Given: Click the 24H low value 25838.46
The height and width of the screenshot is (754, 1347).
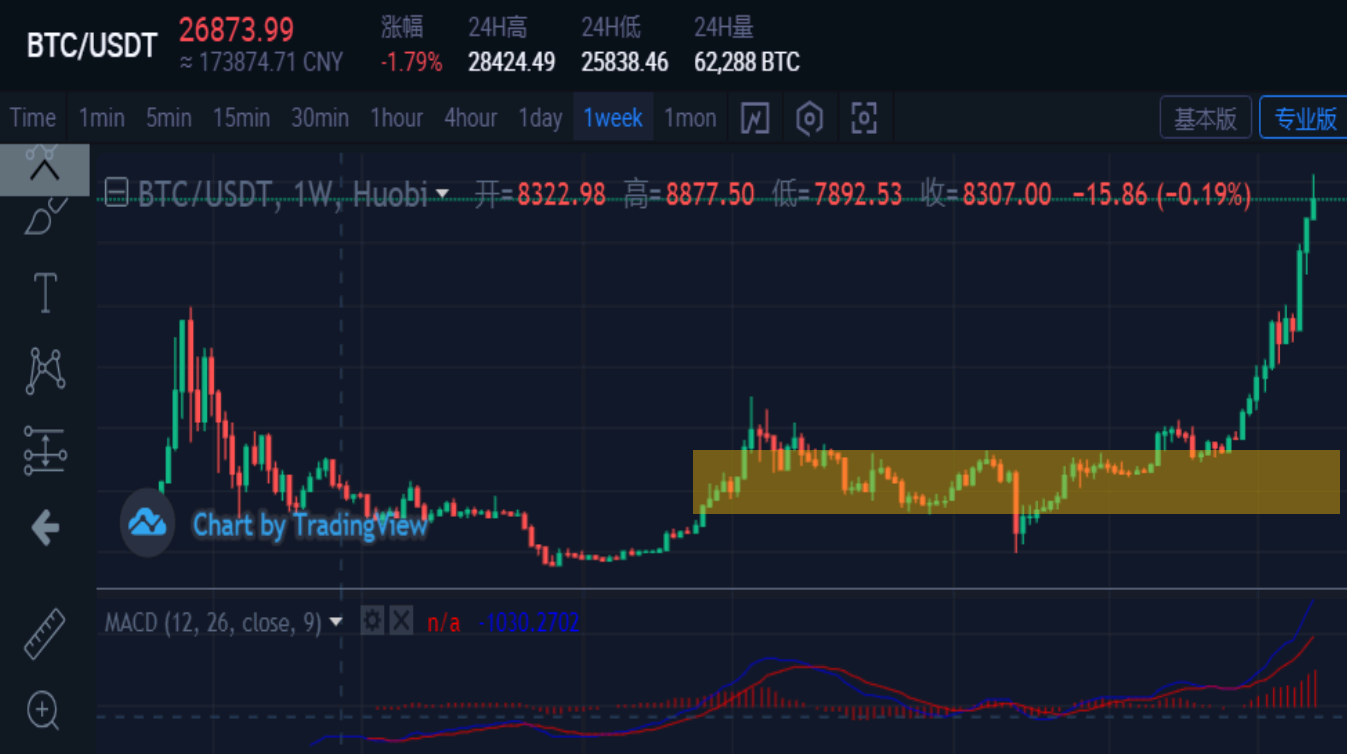Looking at the screenshot, I should click(x=625, y=62).
